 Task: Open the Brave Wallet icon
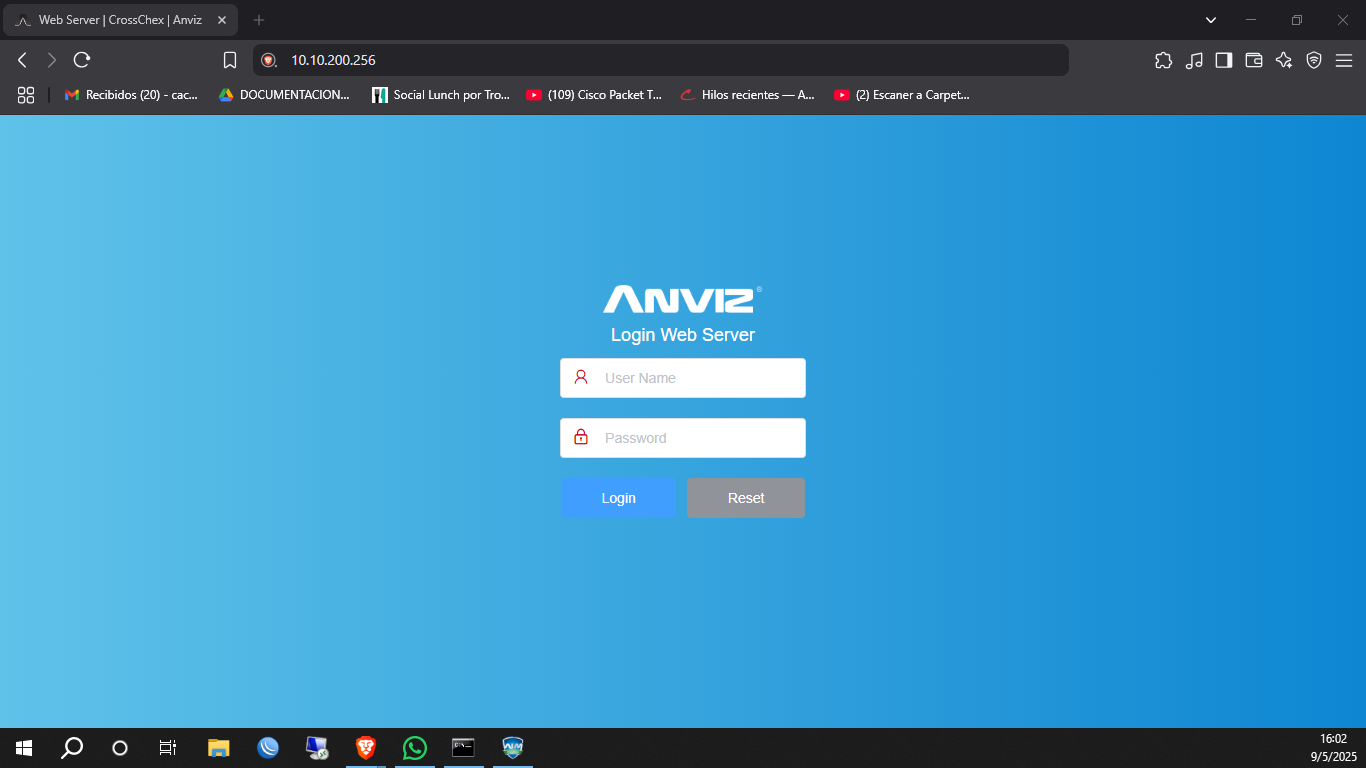point(1254,60)
